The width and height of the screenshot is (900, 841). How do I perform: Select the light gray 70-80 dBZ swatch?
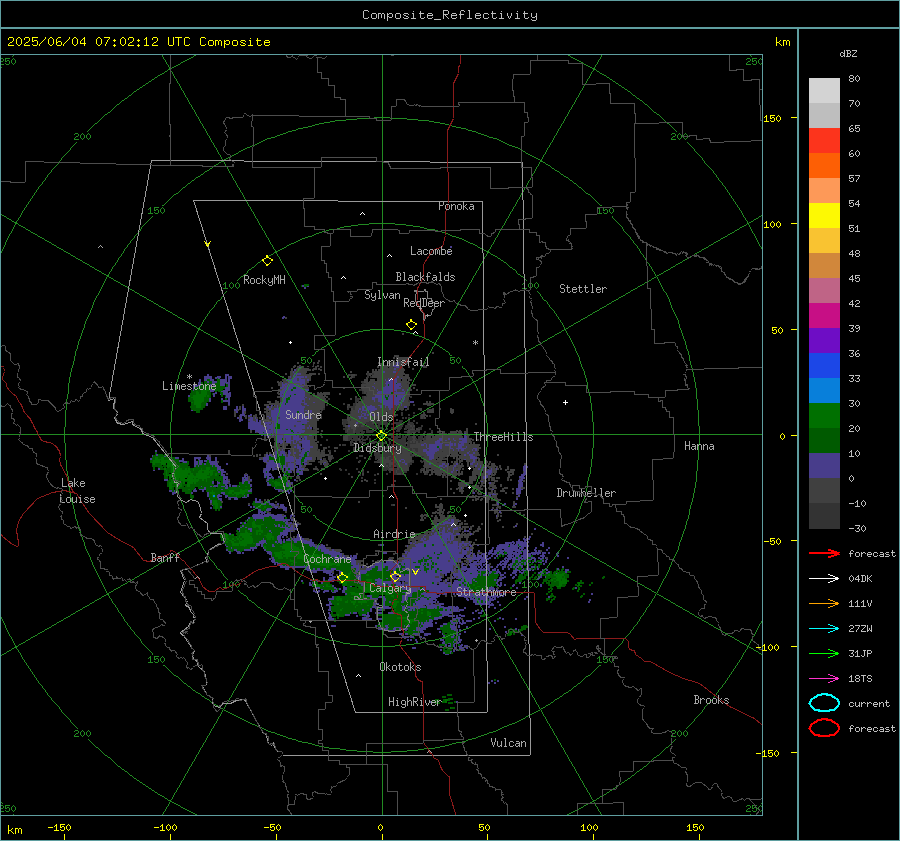pos(824,91)
